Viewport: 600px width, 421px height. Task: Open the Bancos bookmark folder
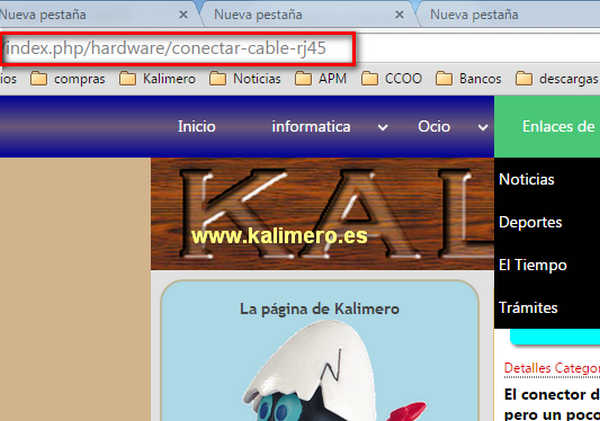[x=468, y=79]
